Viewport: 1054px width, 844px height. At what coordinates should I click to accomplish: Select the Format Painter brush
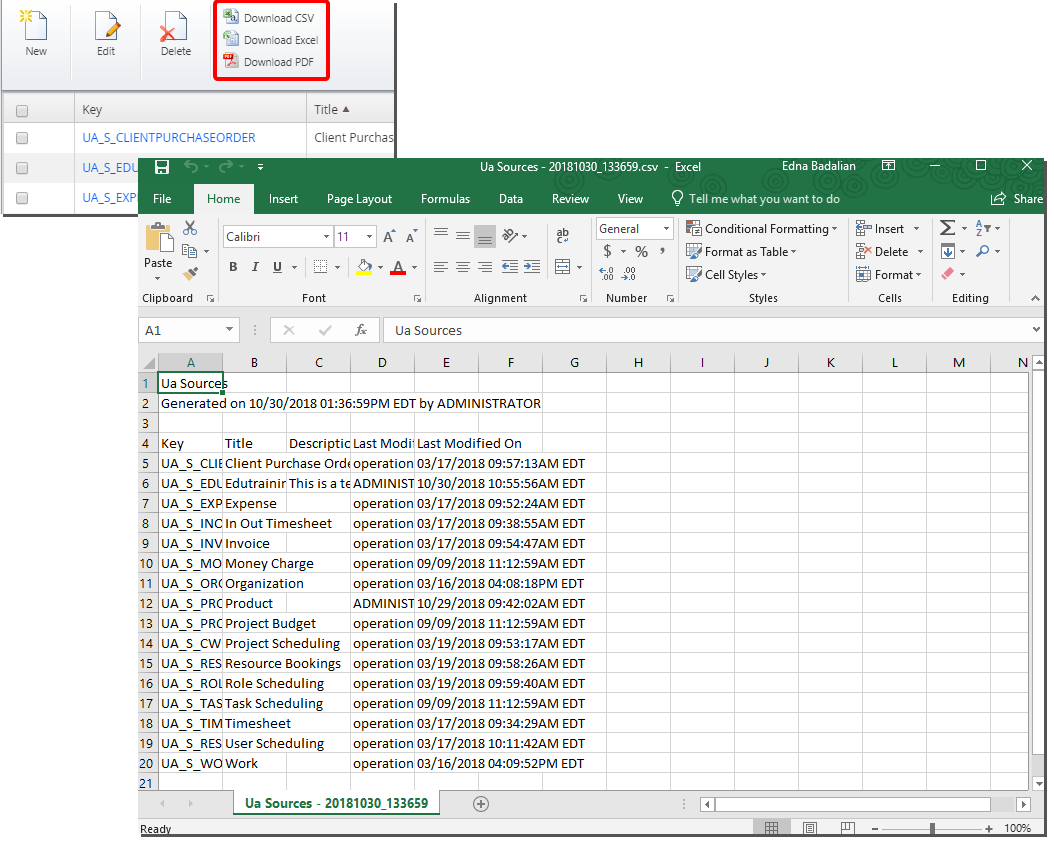tap(190, 273)
